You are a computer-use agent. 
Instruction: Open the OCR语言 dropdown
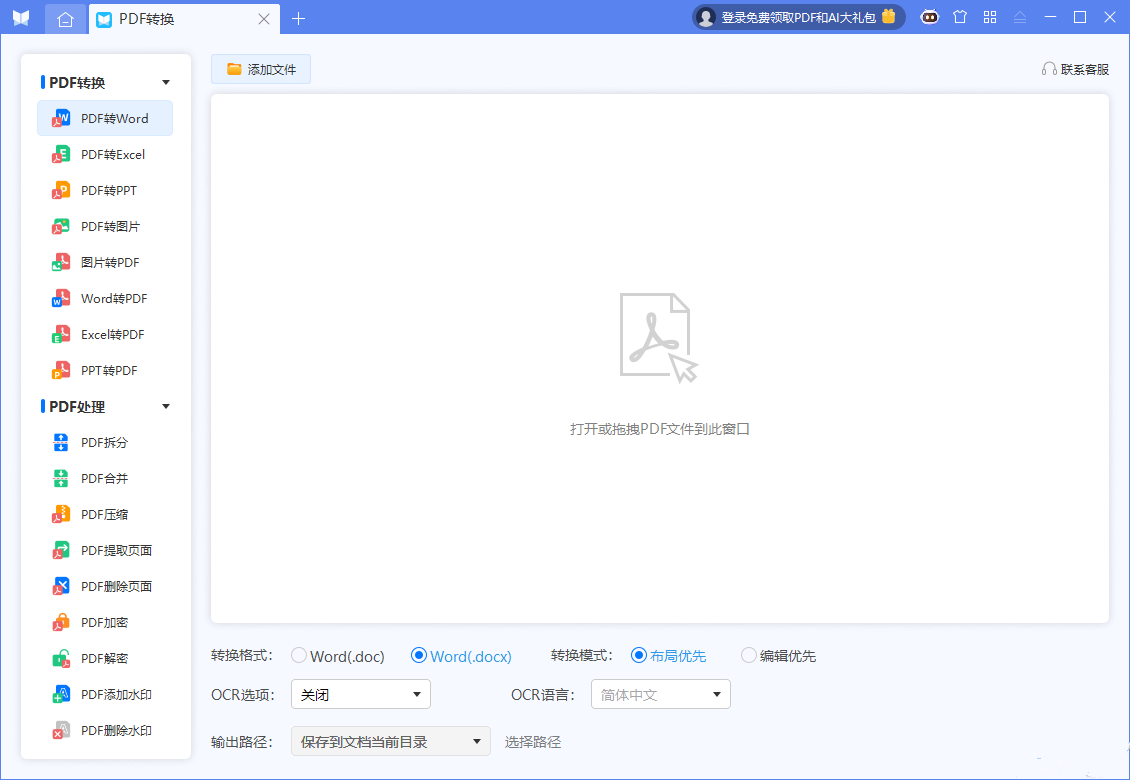pos(661,694)
